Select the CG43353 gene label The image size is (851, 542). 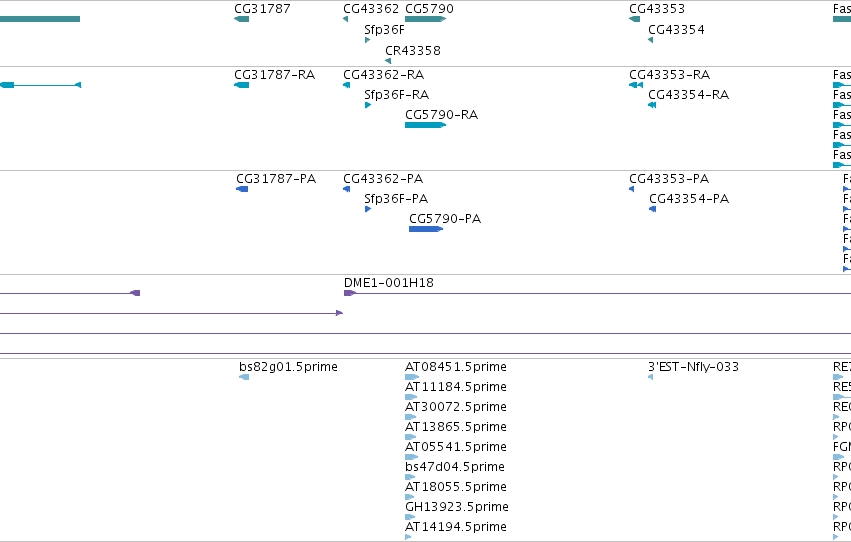click(x=657, y=9)
